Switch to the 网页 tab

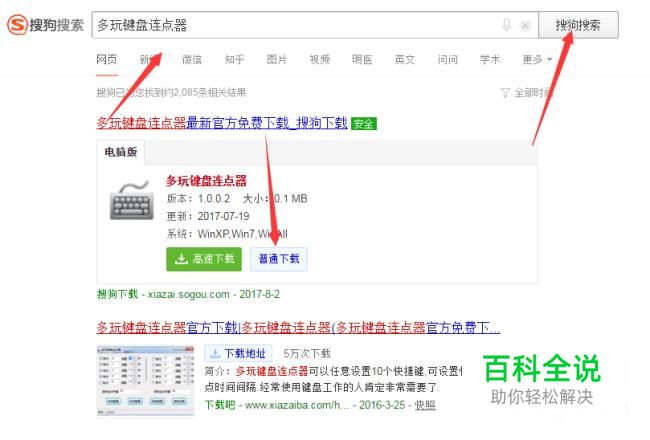[x=107, y=59]
